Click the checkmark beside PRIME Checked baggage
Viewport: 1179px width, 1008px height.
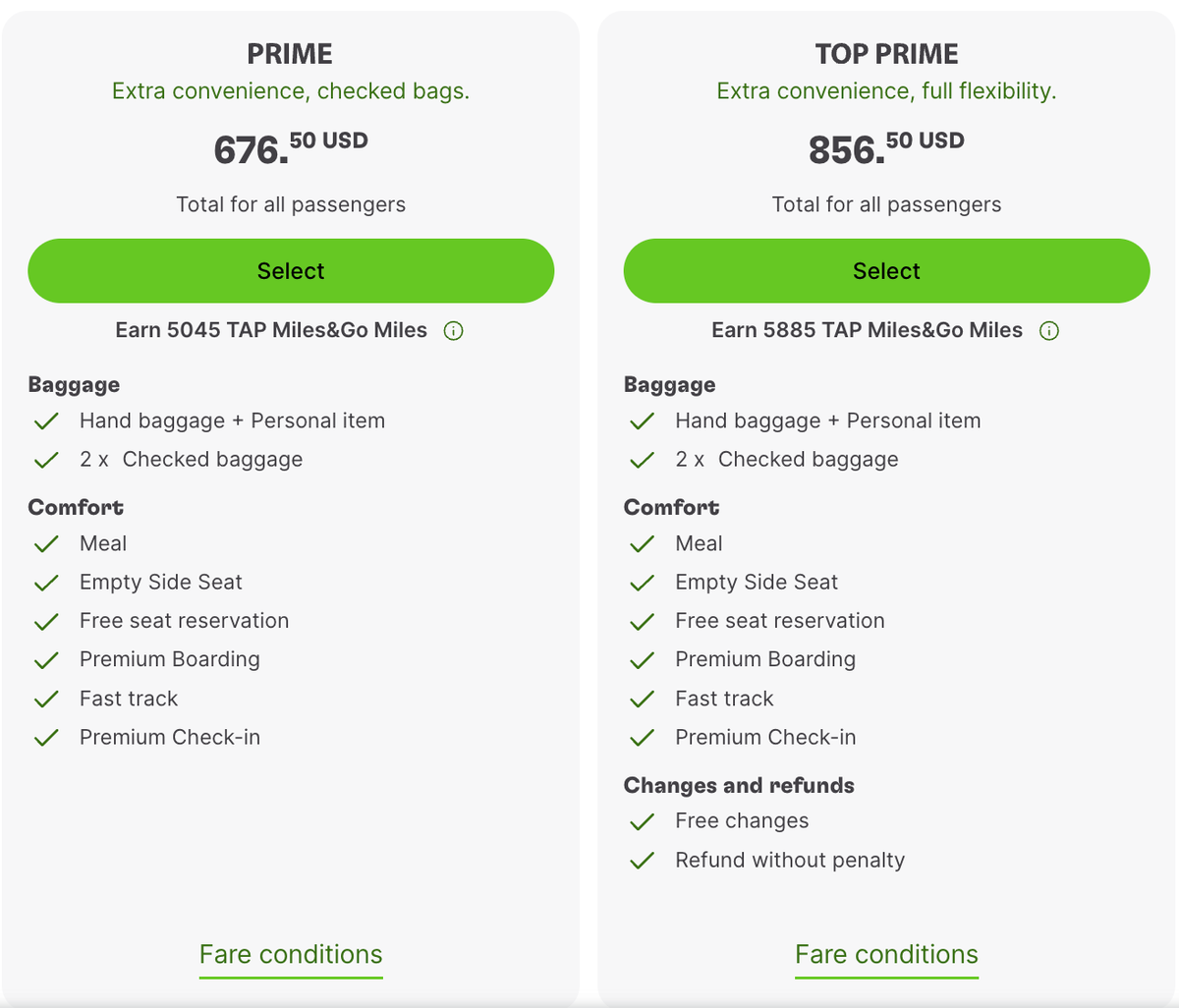tap(46, 460)
